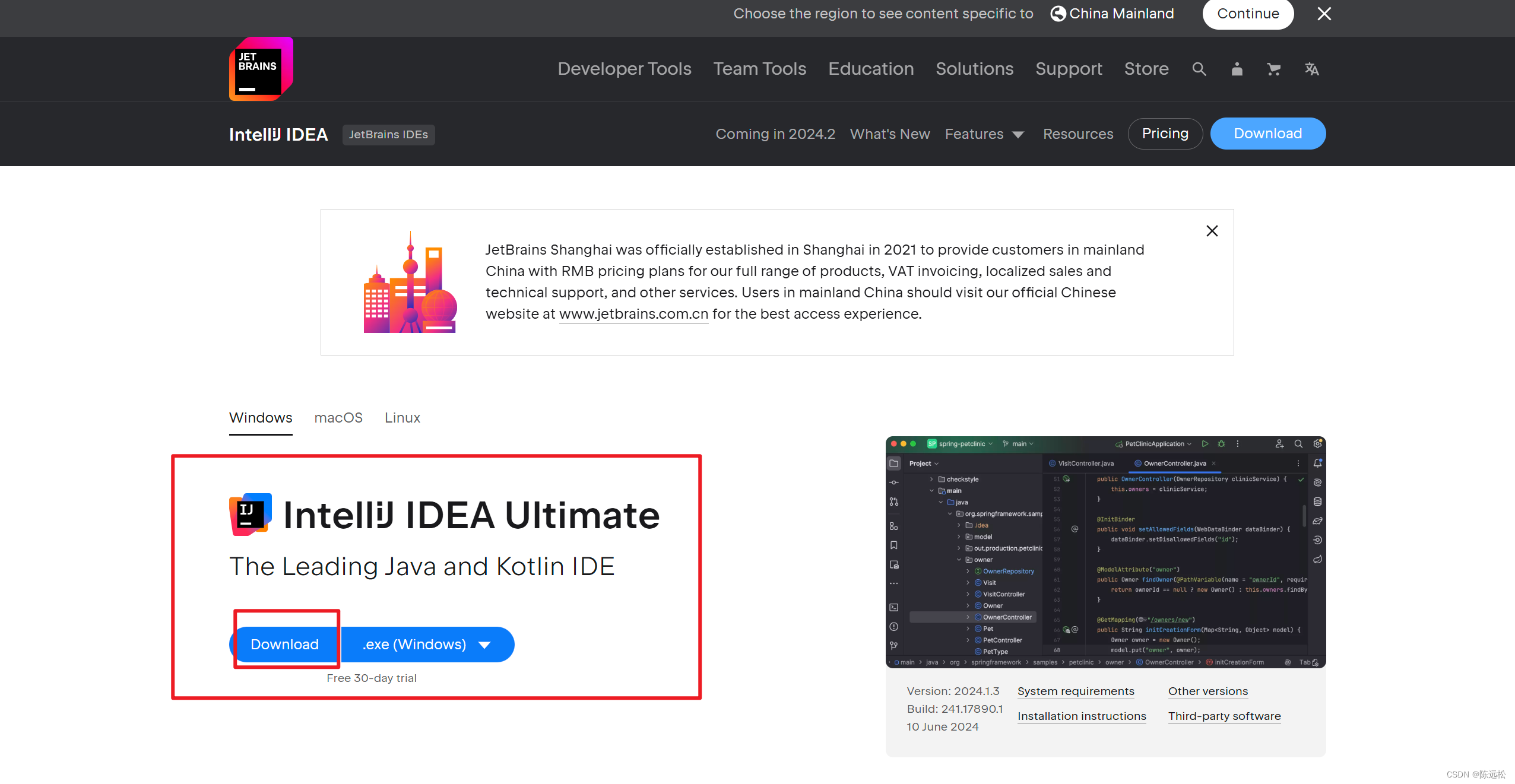Open the Linux download option
The width and height of the screenshot is (1515, 784).
point(401,418)
